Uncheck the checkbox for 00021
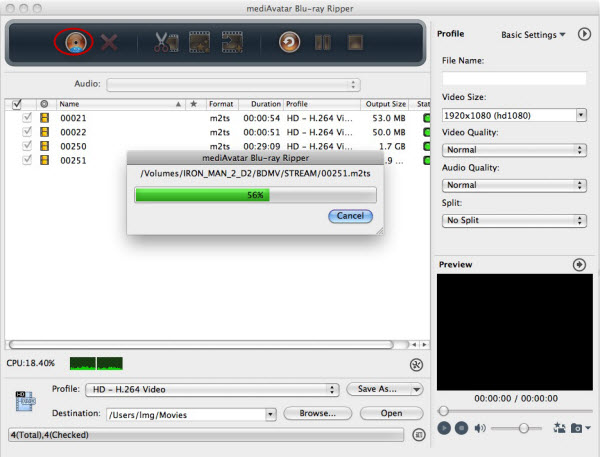Image resolution: width=600 pixels, height=457 pixels. click(x=27, y=118)
